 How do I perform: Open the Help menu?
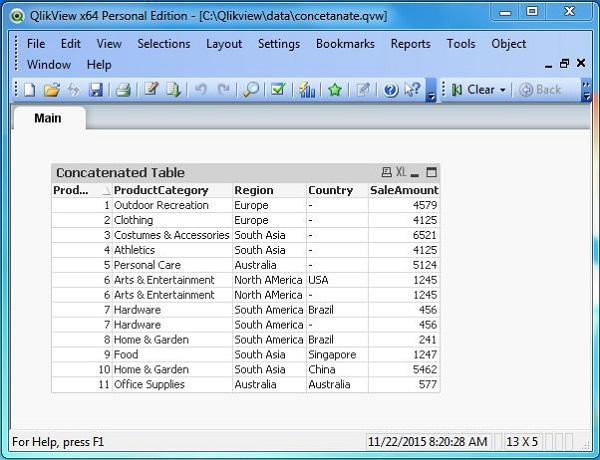(x=99, y=65)
